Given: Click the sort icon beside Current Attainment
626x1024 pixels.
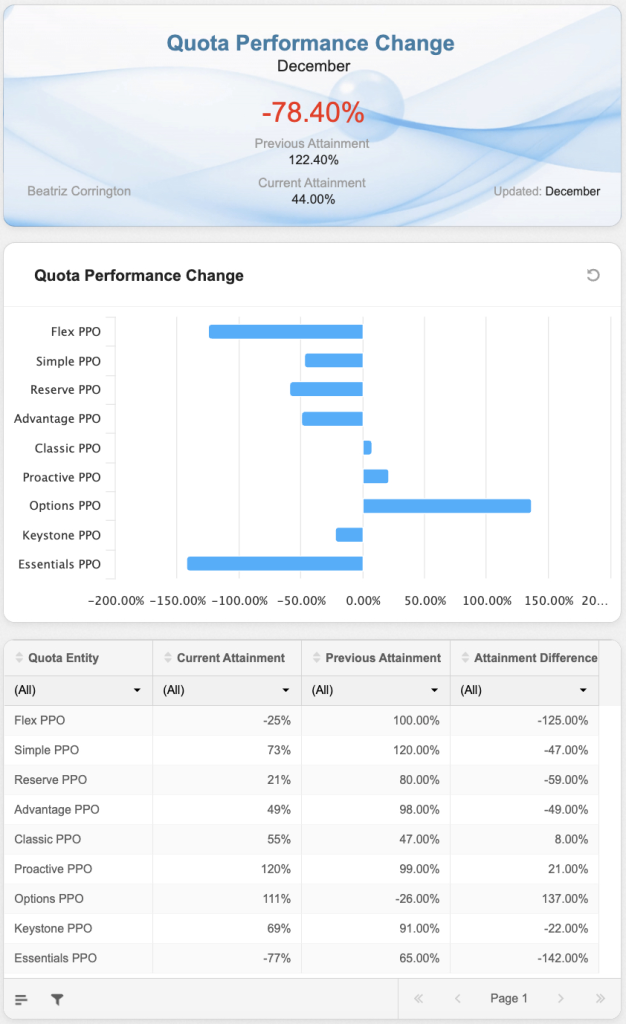Looking at the screenshot, I should [168, 658].
